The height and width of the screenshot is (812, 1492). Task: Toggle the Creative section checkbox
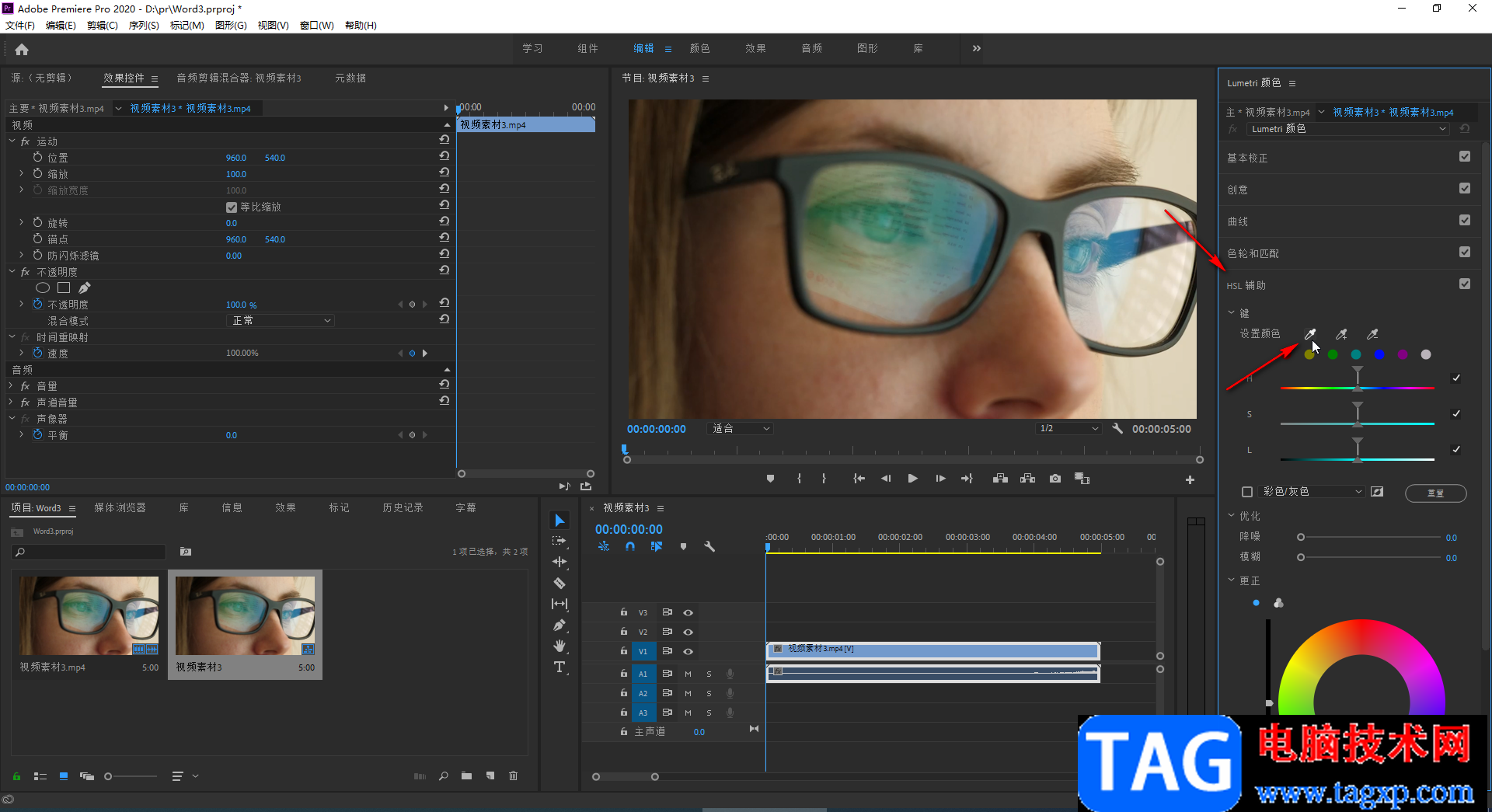[x=1465, y=188]
